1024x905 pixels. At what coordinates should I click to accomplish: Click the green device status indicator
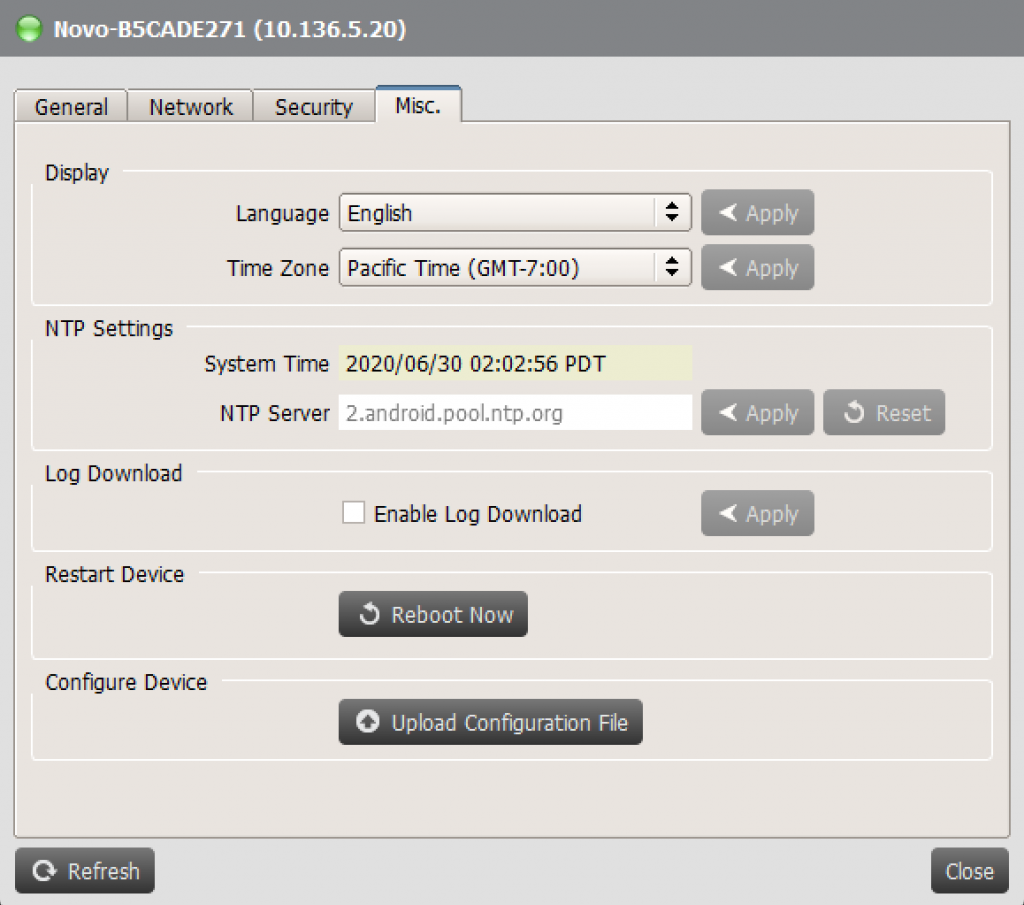[x=29, y=29]
